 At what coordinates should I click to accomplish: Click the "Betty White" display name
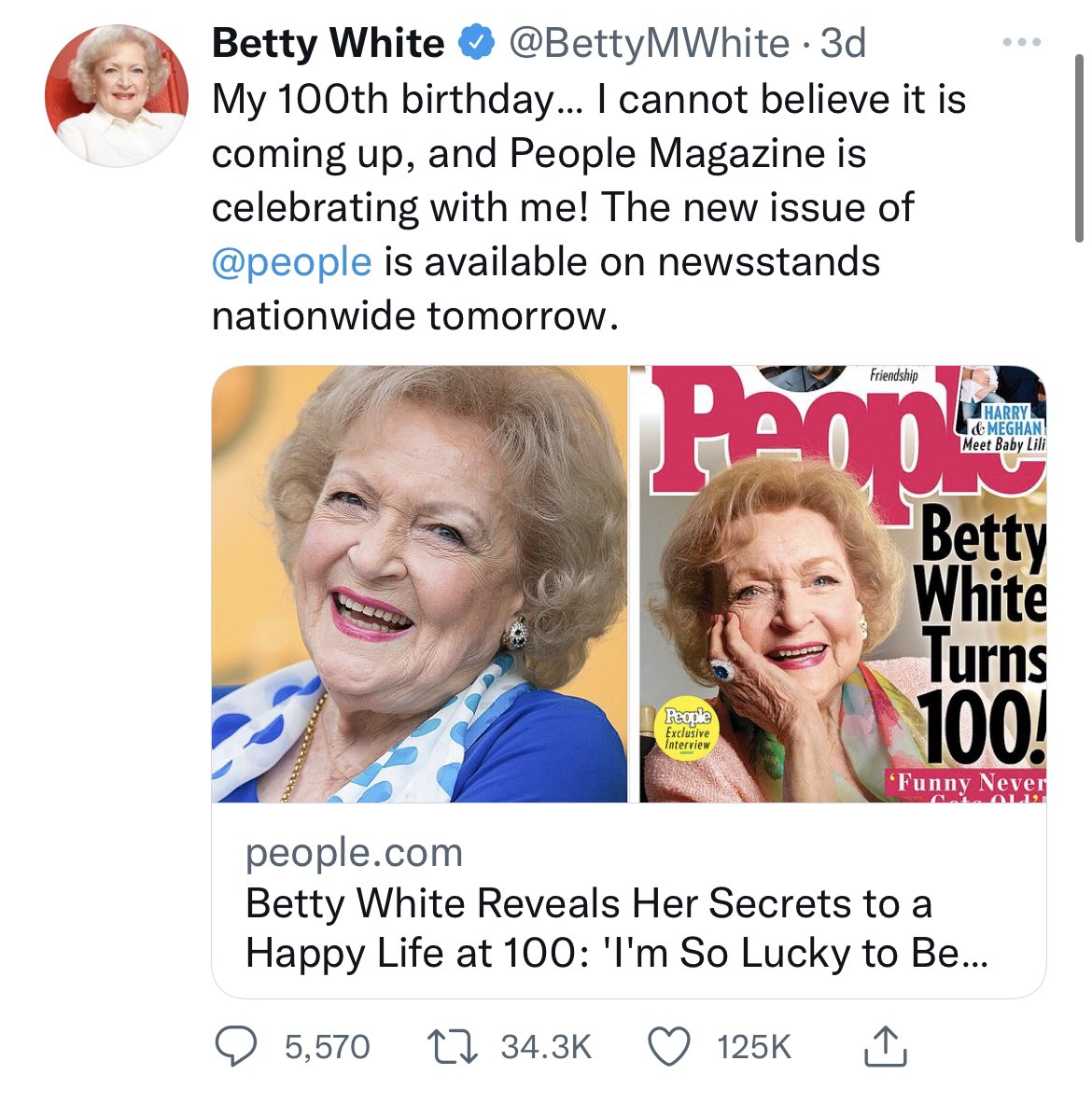coord(329,43)
